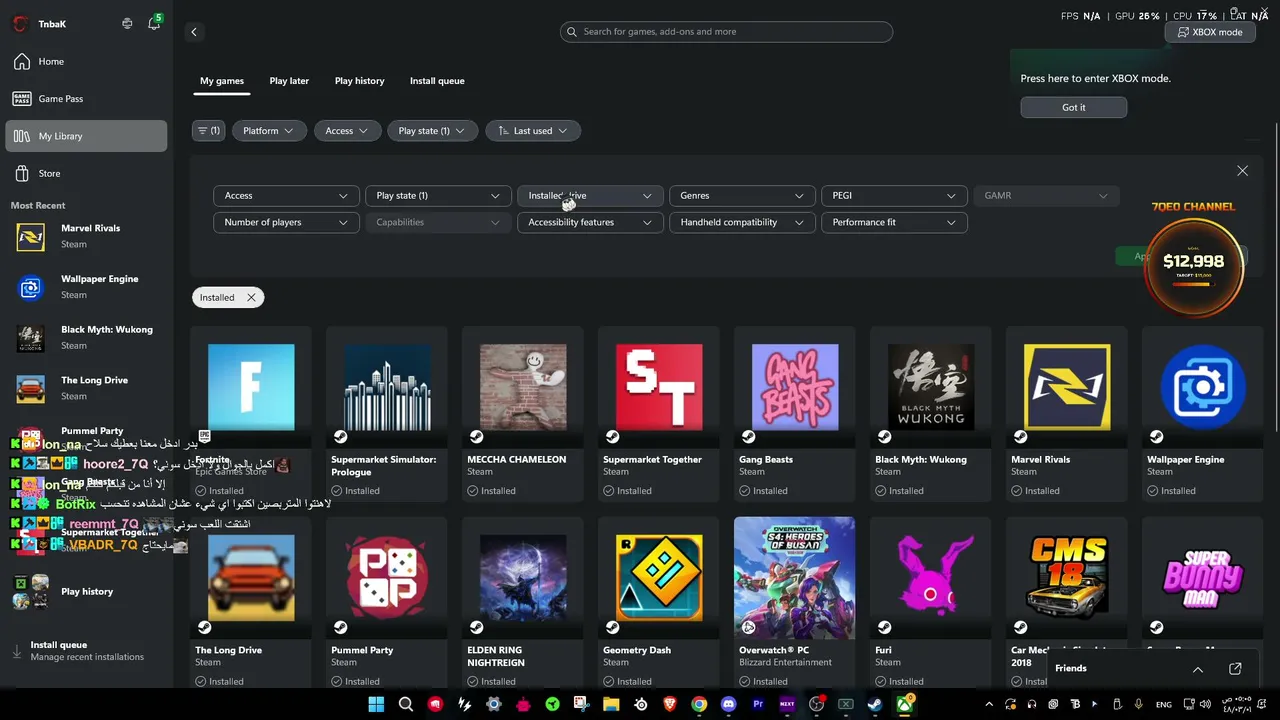
Task: Expand the Friends panel chevron
Action: pos(1197,669)
